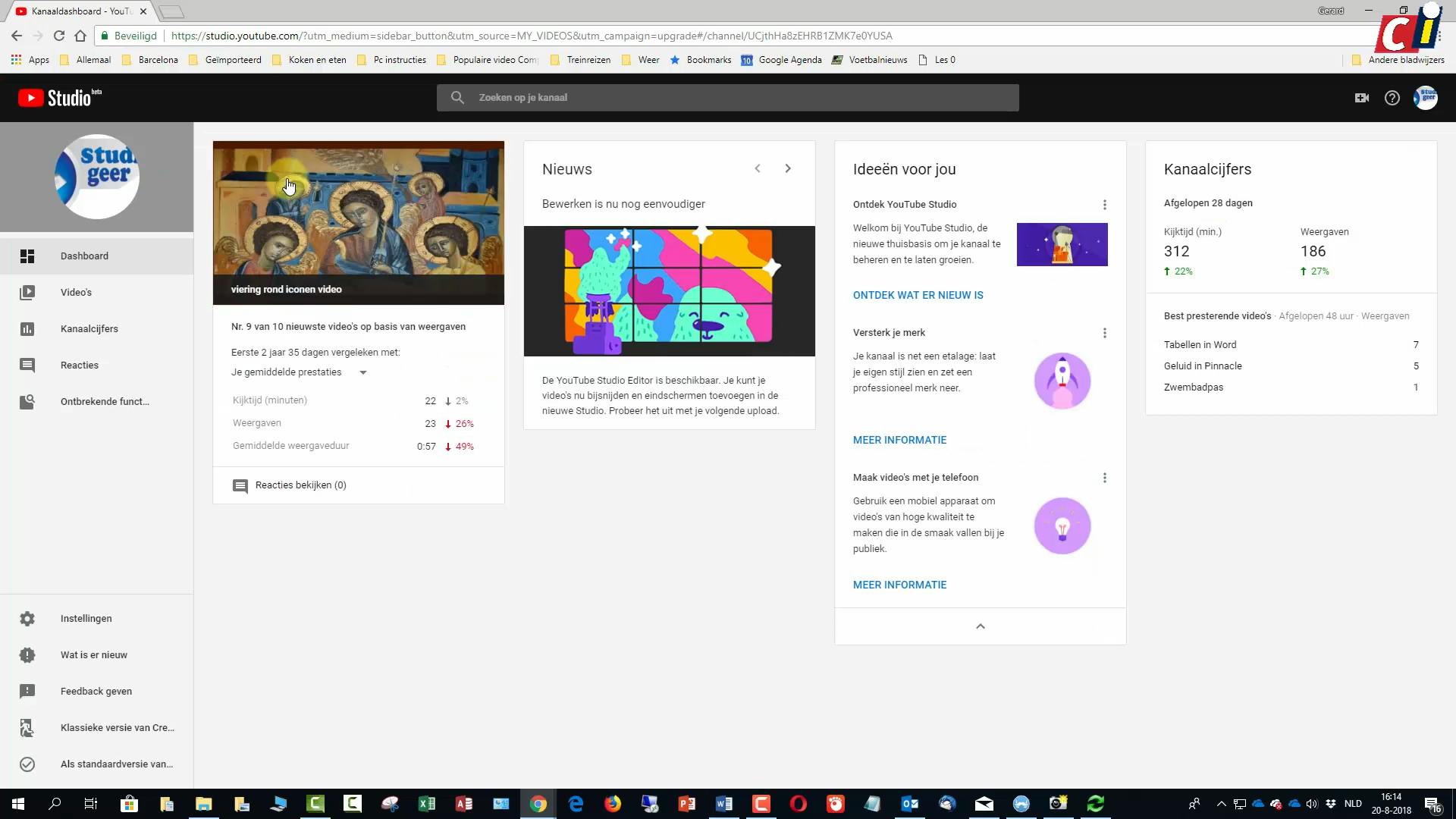The height and width of the screenshot is (819, 1456).
Task: Open the help question mark icon
Action: pos(1392,98)
